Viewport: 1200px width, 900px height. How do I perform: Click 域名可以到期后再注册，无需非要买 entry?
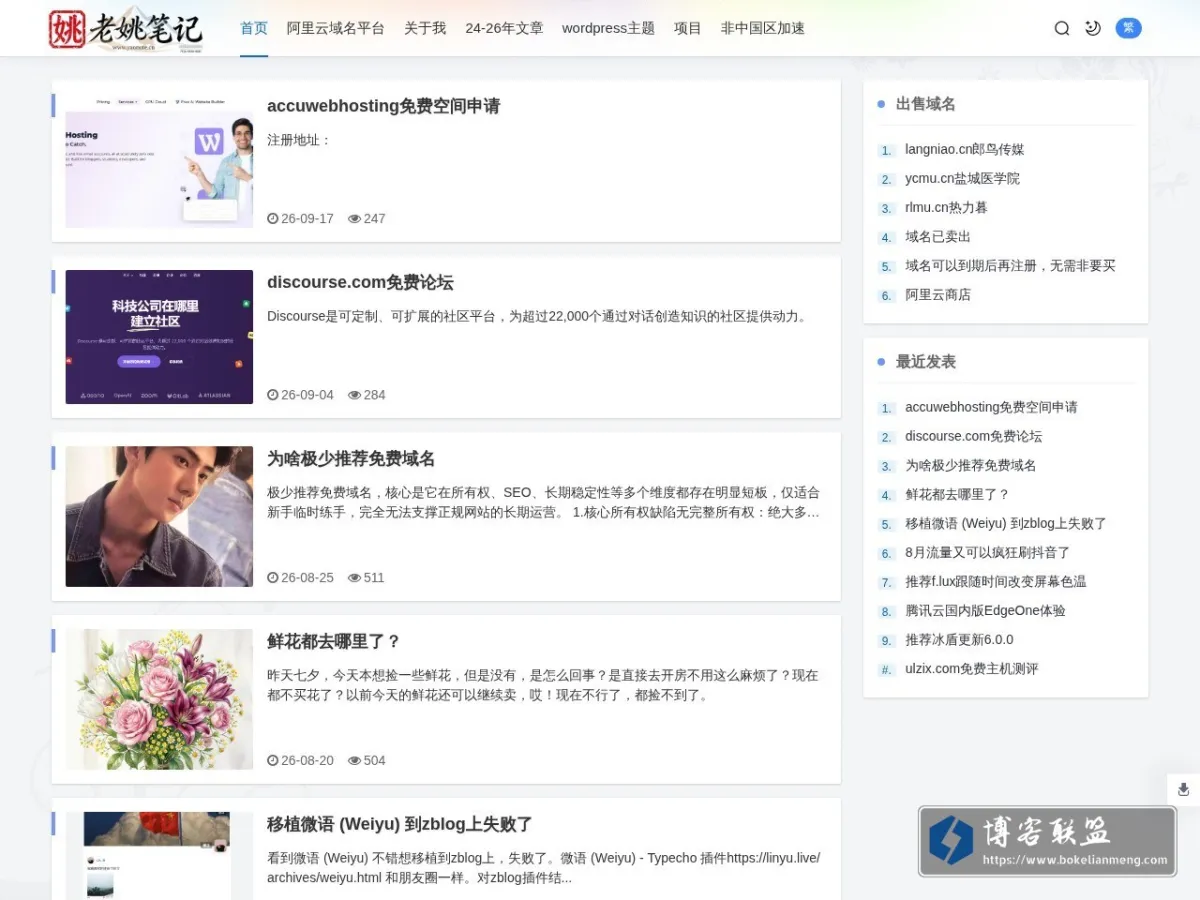click(1010, 266)
